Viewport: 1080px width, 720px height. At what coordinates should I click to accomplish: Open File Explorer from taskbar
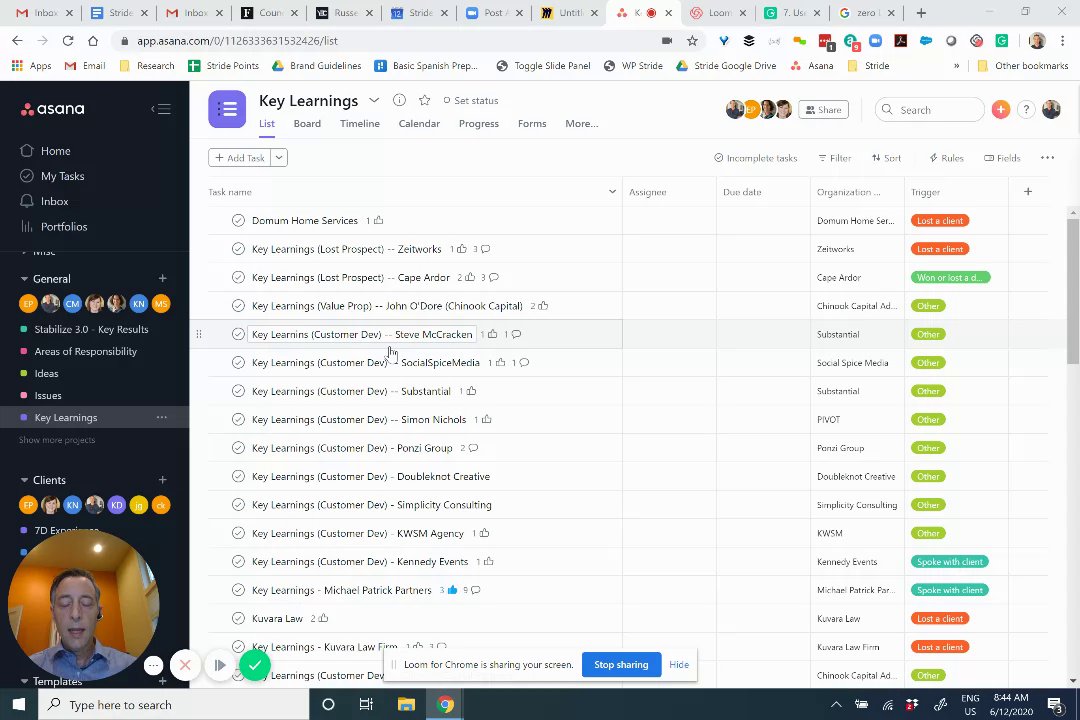tap(406, 704)
